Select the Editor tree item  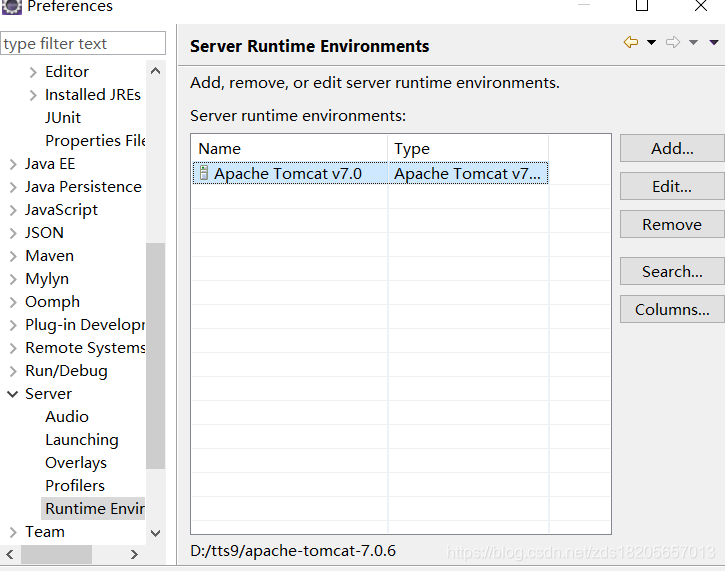click(67, 72)
